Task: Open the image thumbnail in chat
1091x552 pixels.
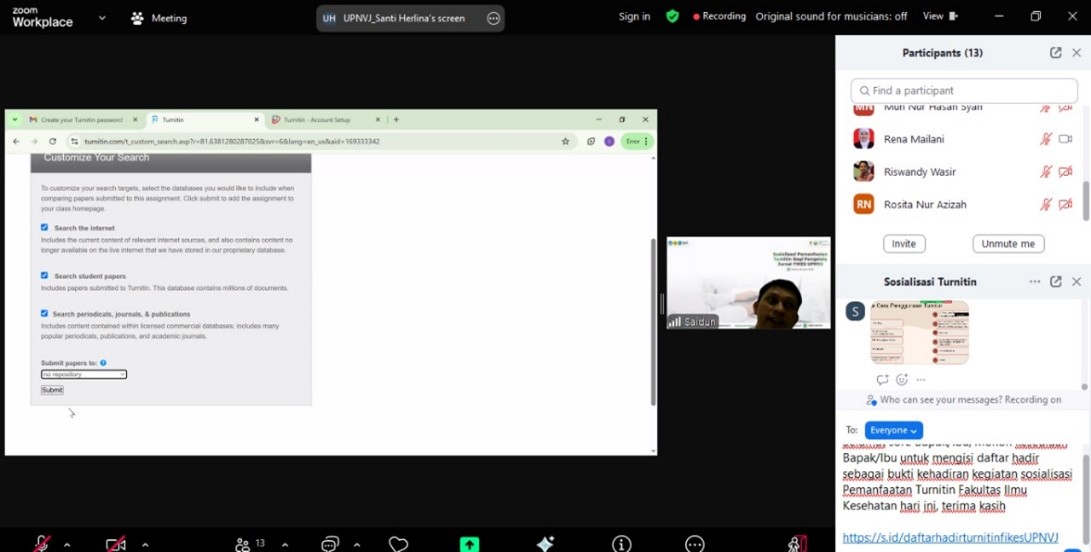Action: pyautogui.click(x=919, y=333)
